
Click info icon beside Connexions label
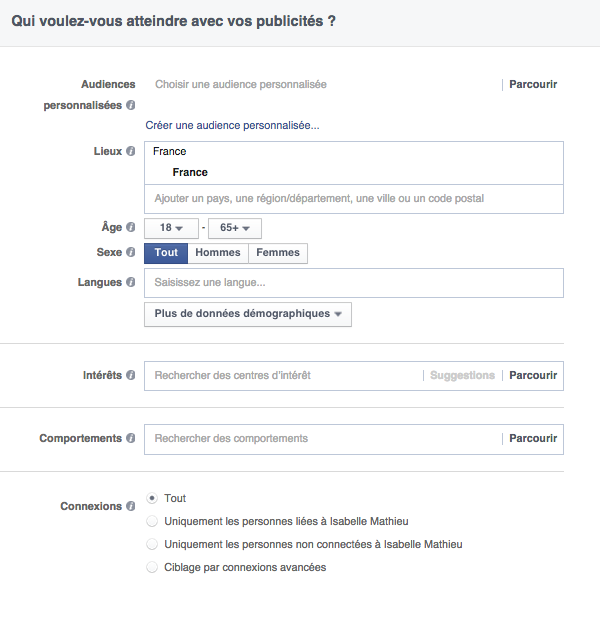pyautogui.click(x=131, y=507)
